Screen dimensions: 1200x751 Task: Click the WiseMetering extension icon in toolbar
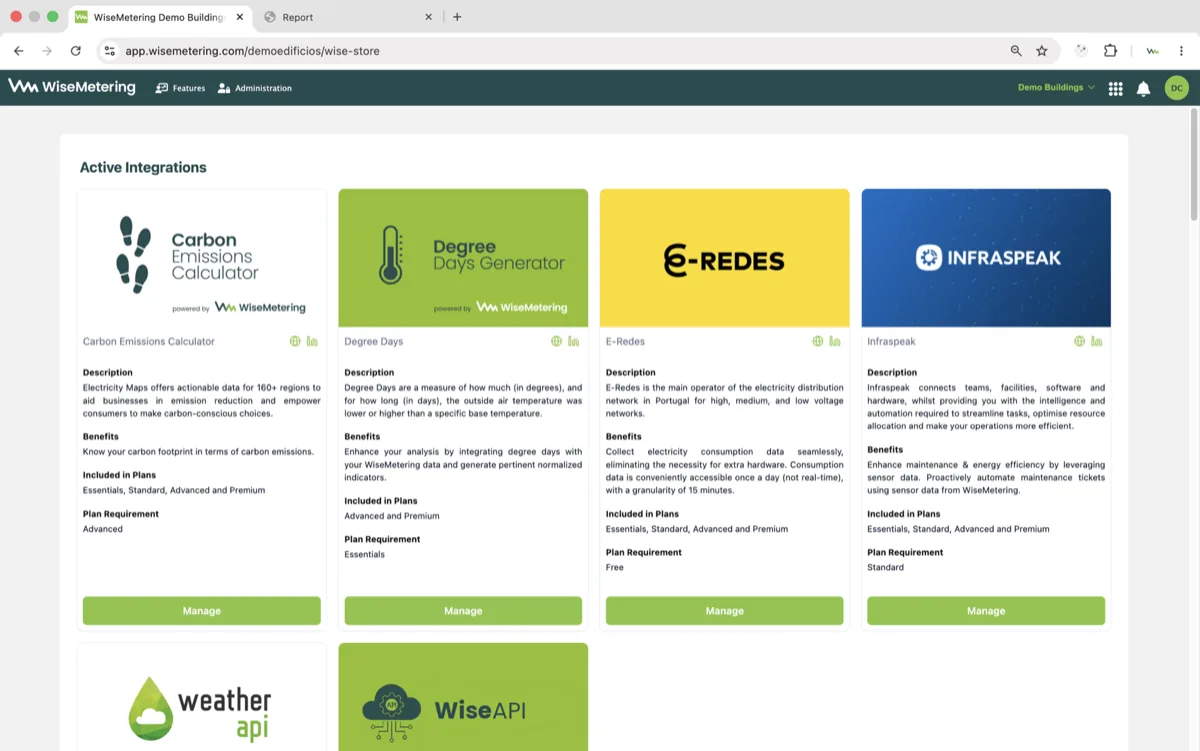tap(1153, 51)
